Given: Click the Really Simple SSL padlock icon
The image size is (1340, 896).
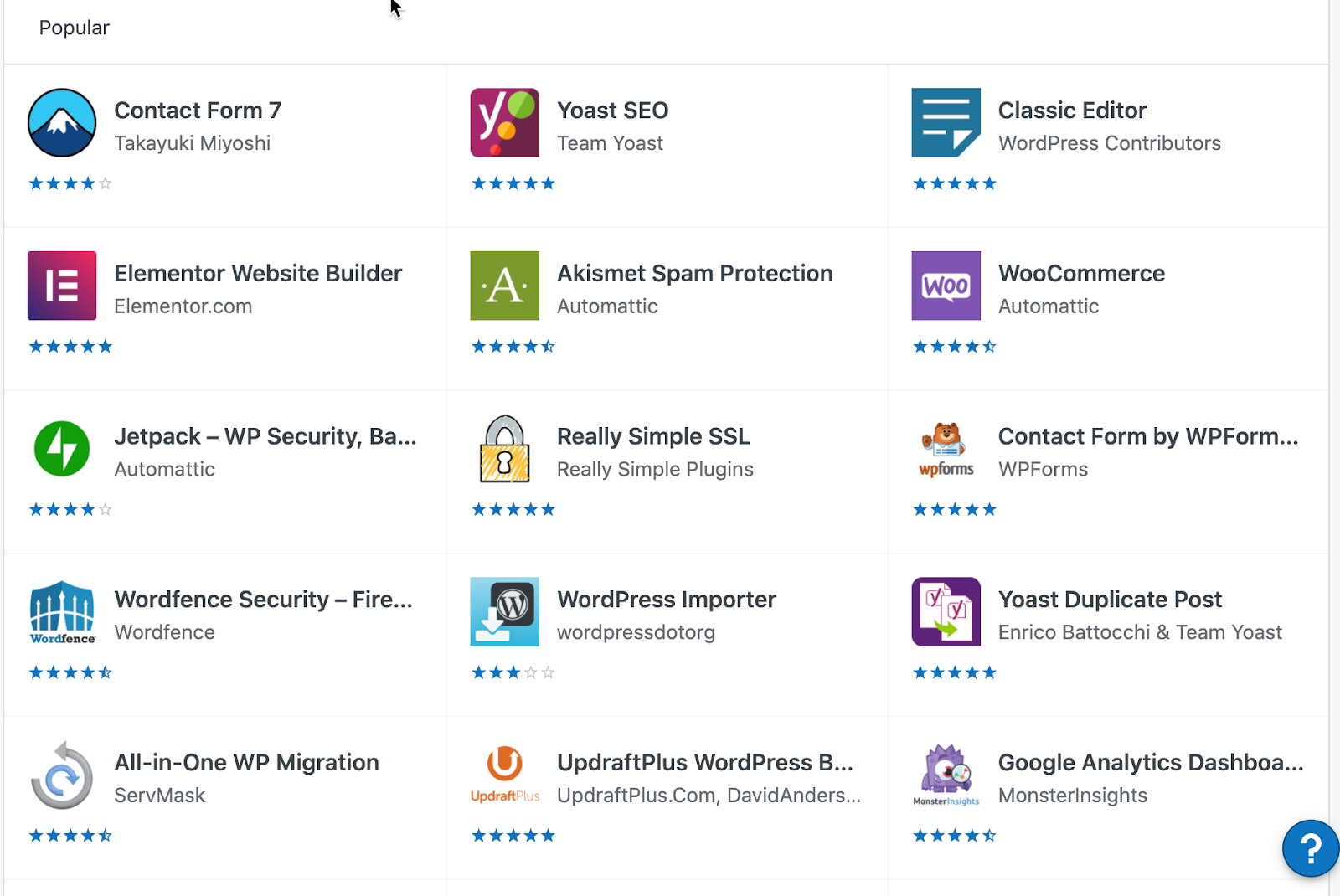Looking at the screenshot, I should [504, 449].
